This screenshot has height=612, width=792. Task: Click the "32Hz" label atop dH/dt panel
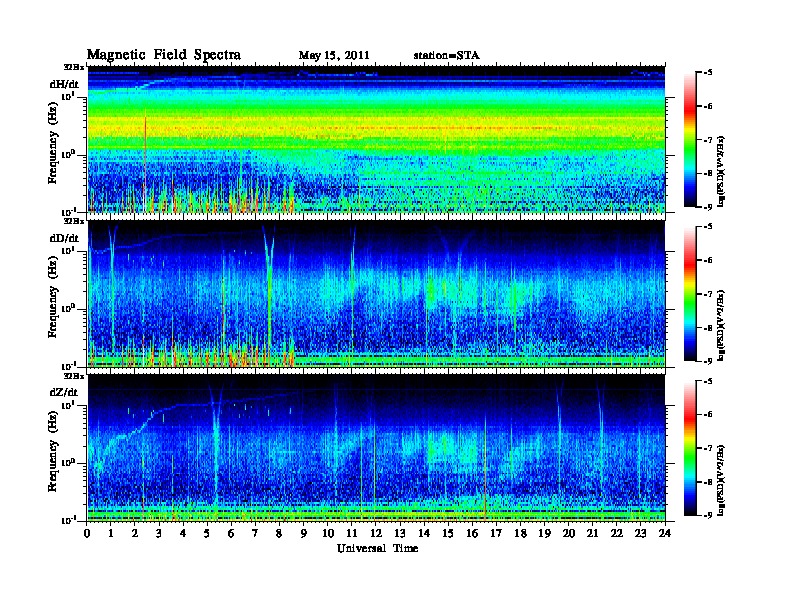point(73,66)
